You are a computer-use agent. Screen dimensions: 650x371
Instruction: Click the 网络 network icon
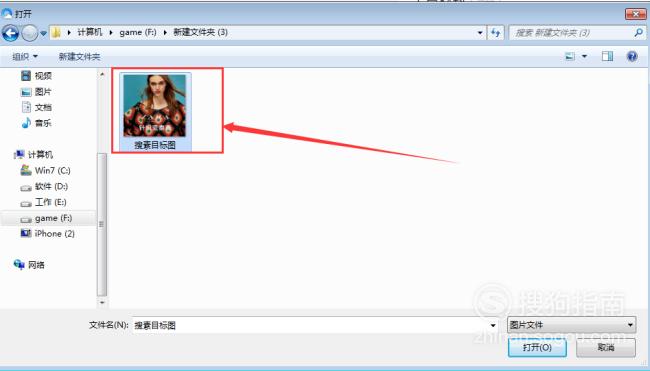(x=19, y=264)
